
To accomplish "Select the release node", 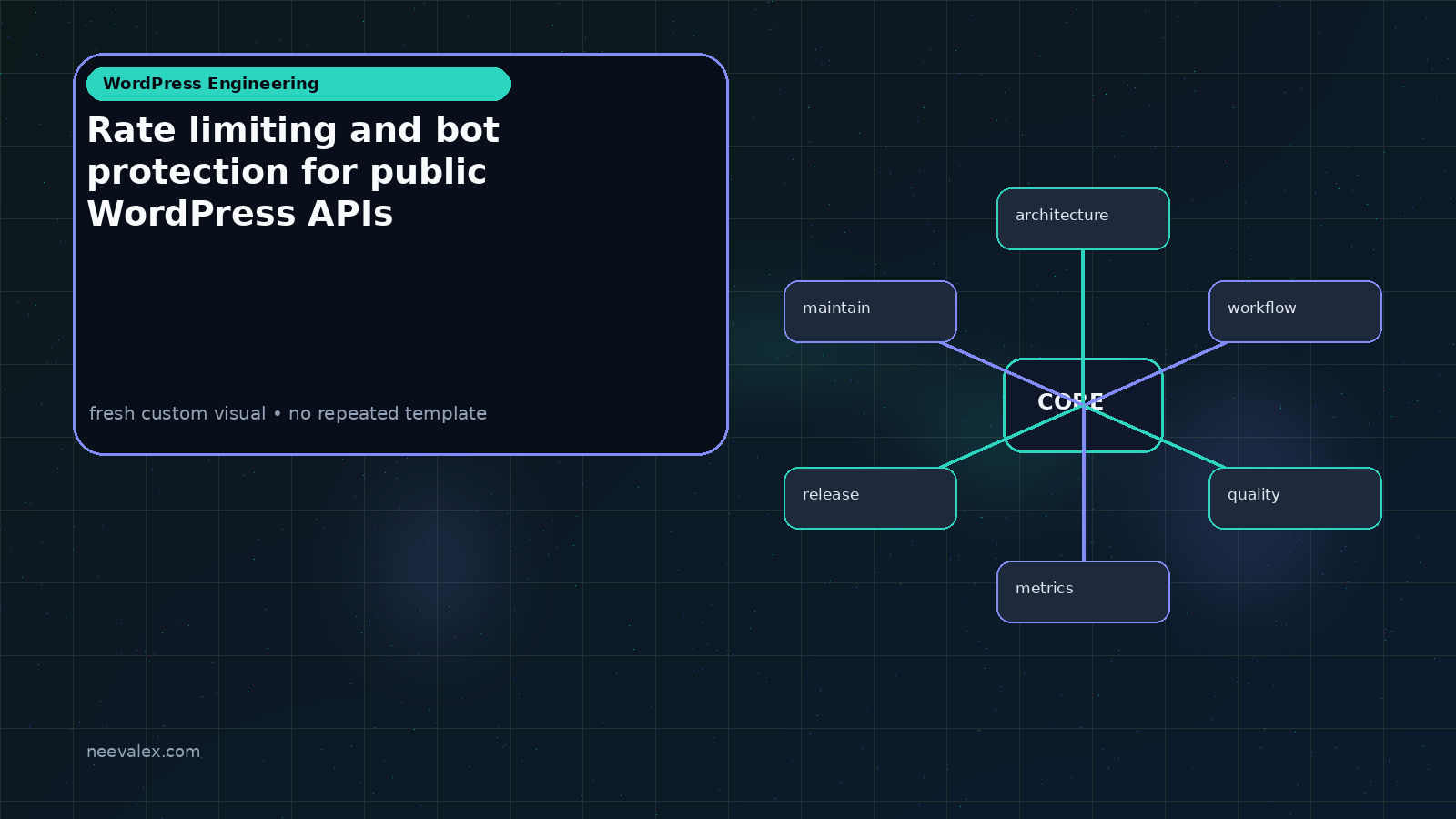I will click(x=870, y=498).
